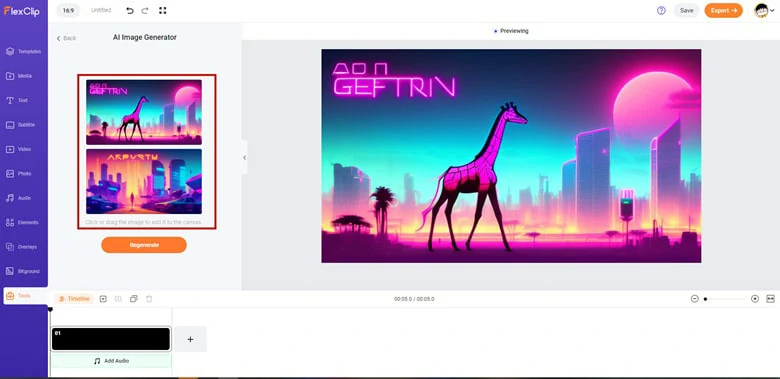Switch to the Overlays tab
The image size is (780, 379).
[x=23, y=247]
